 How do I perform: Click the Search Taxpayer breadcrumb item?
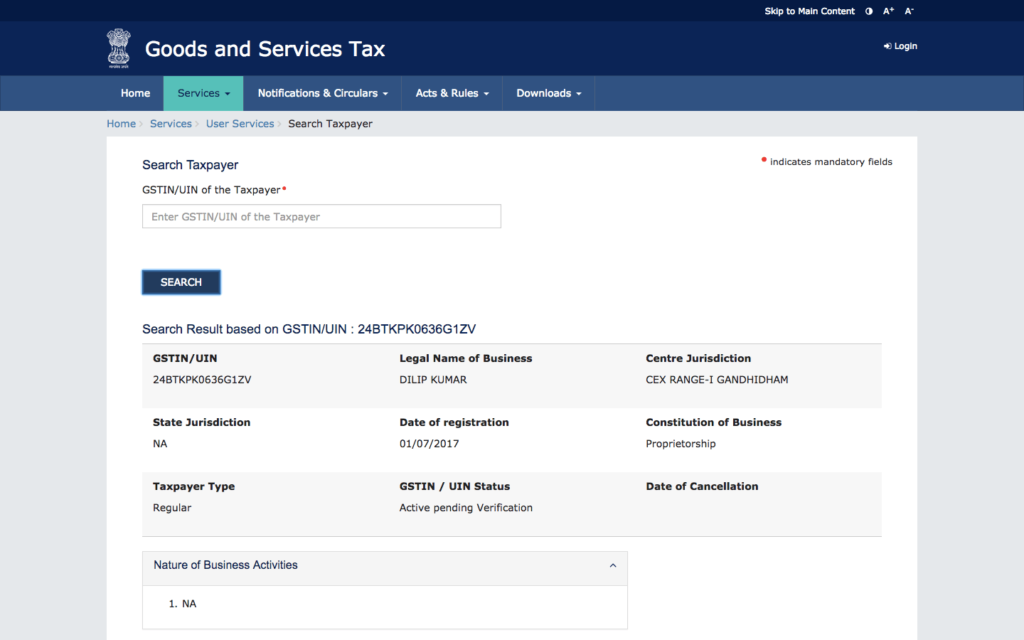(330, 124)
